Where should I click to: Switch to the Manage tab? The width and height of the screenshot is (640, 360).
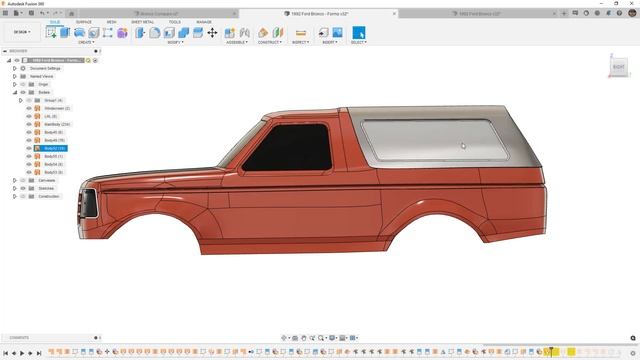pyautogui.click(x=204, y=22)
